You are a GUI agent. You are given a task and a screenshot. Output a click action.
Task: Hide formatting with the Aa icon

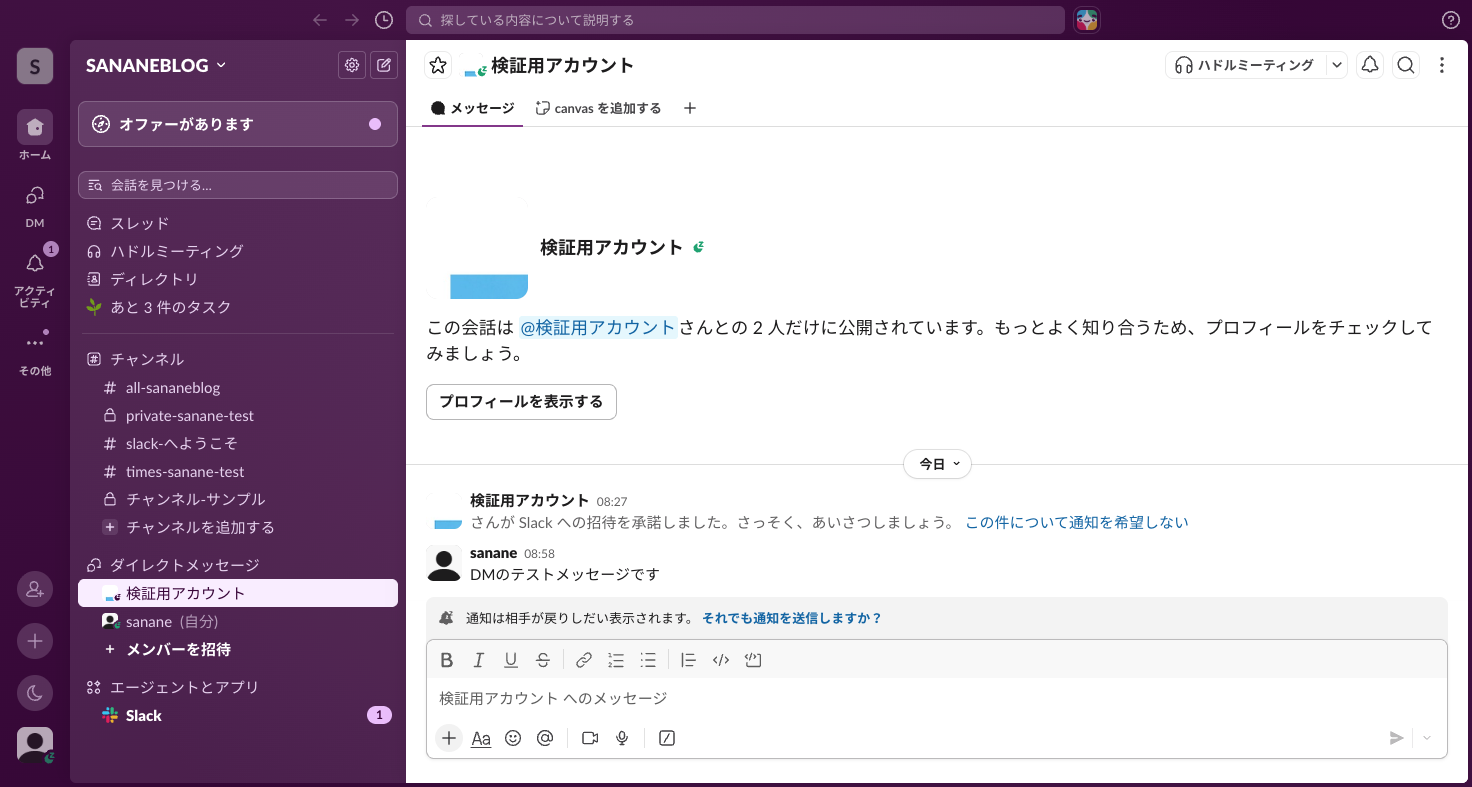pos(481,738)
